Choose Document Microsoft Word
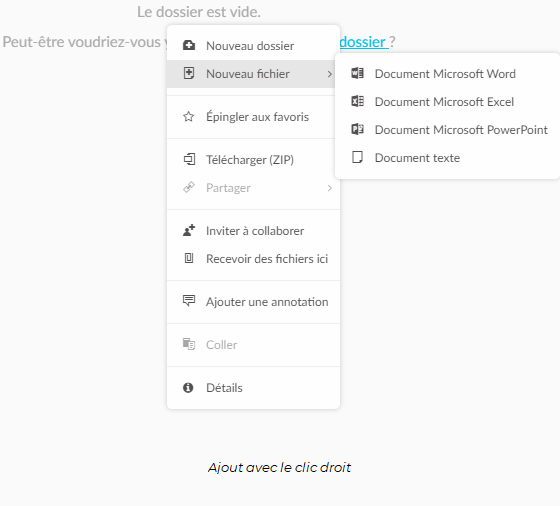 click(447, 74)
